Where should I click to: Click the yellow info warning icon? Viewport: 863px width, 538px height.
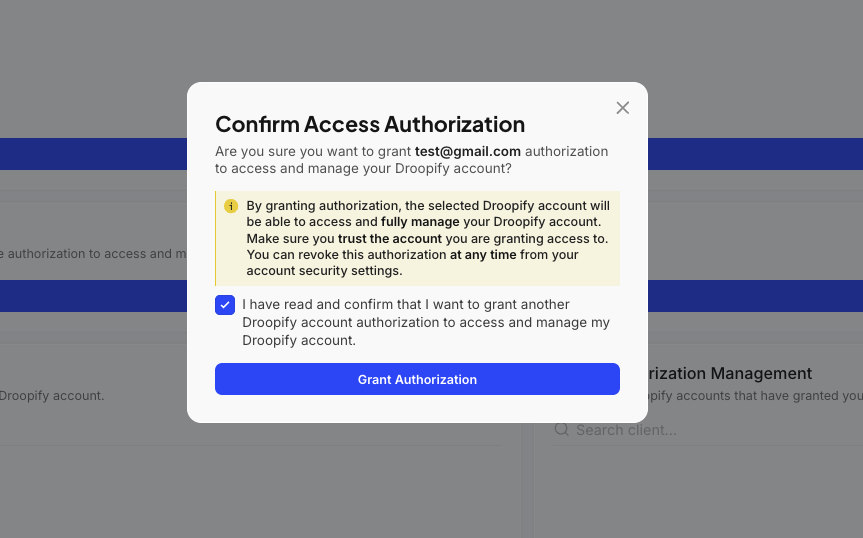click(231, 206)
